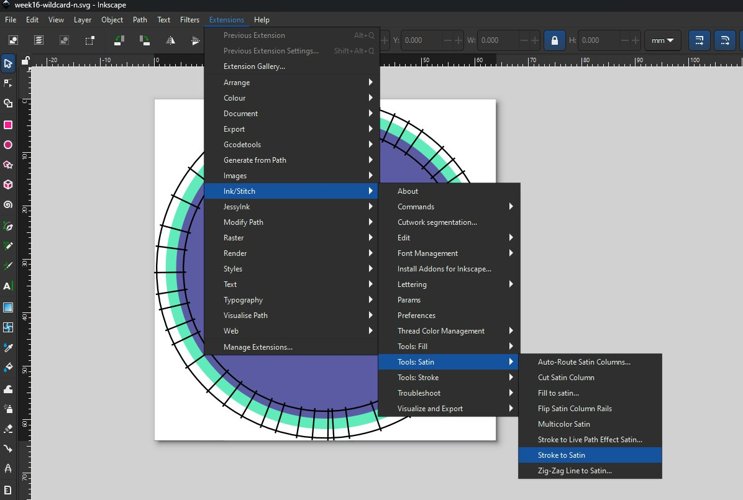The image size is (743, 500).
Task: Flip selection horizontally
Action: pos(171,40)
